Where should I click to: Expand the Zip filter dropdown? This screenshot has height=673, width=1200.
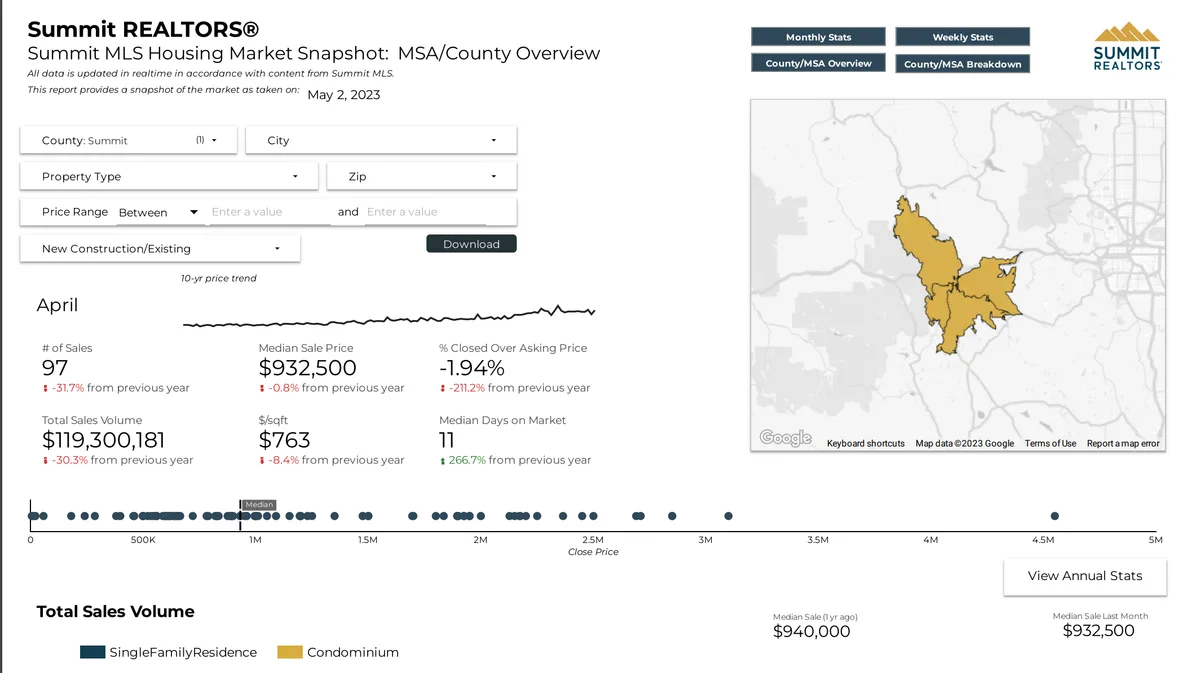[x=422, y=176]
